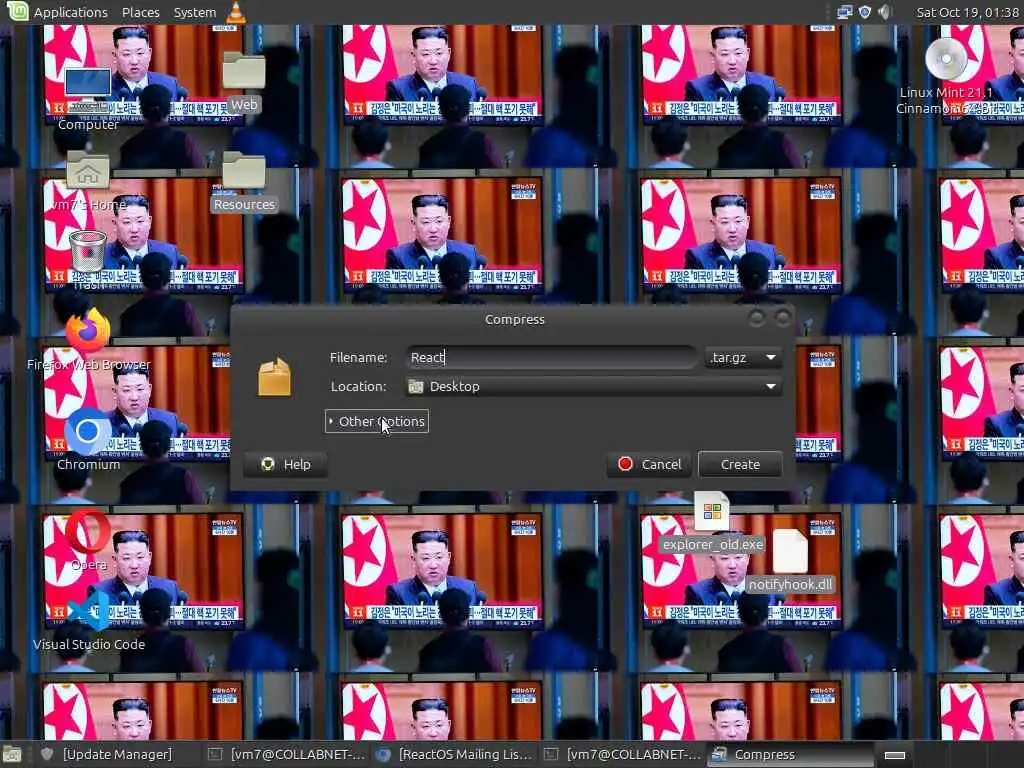Switch to first vm7@COLLABNET terminal taskbar entry
This screenshot has width=1024, height=768.
point(286,754)
